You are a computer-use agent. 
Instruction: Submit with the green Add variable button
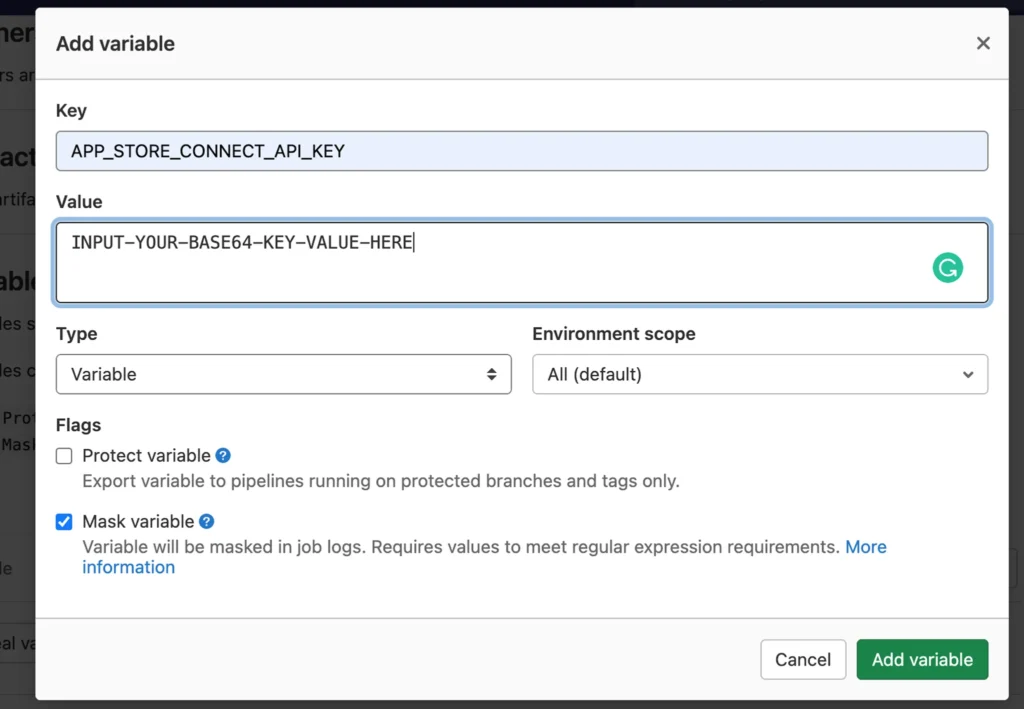click(921, 659)
